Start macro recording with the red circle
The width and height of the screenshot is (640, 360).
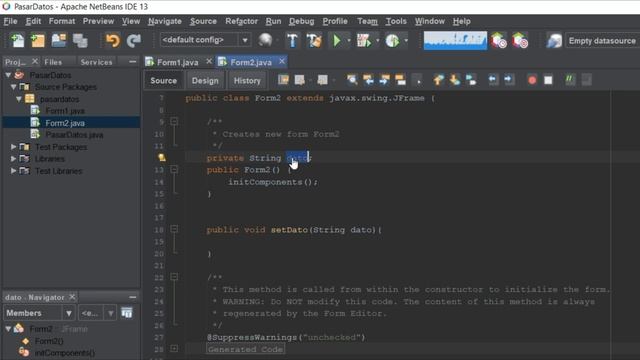coord(532,80)
